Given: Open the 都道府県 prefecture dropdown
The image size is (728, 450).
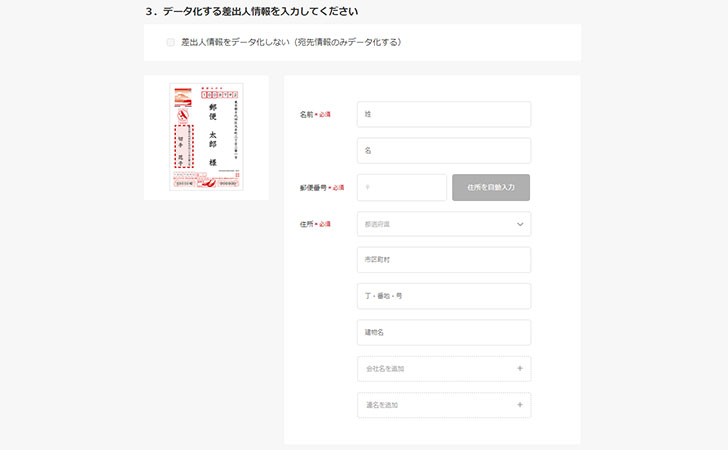Looking at the screenshot, I should click(444, 224).
